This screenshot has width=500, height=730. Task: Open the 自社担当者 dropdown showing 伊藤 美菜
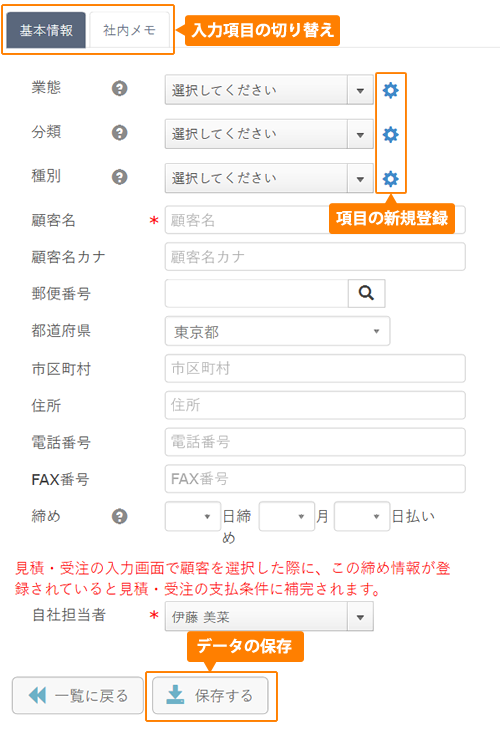pyautogui.click(x=269, y=616)
